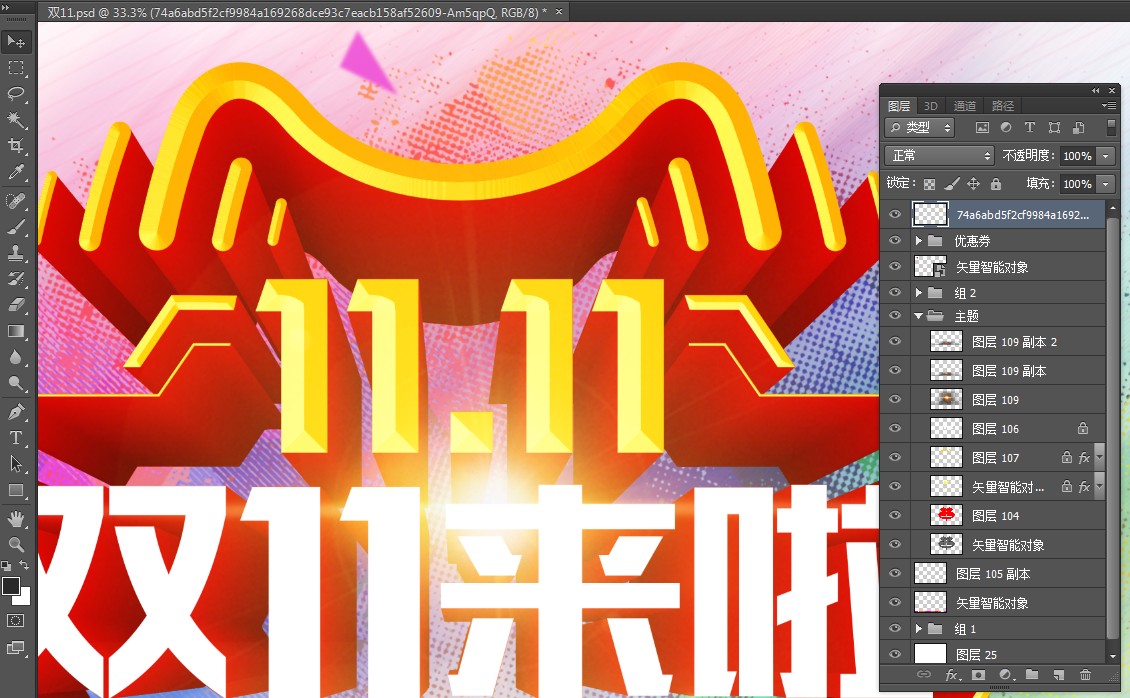Add a layer mask
1130x698 pixels.
click(x=978, y=675)
